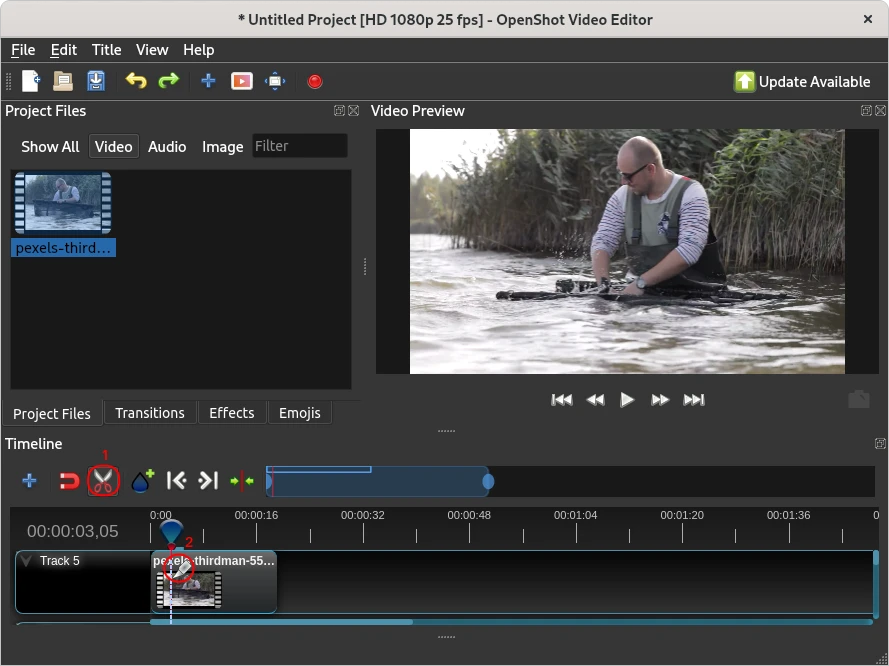Disable timeline snapping magnet
889x666 pixels.
point(68,481)
